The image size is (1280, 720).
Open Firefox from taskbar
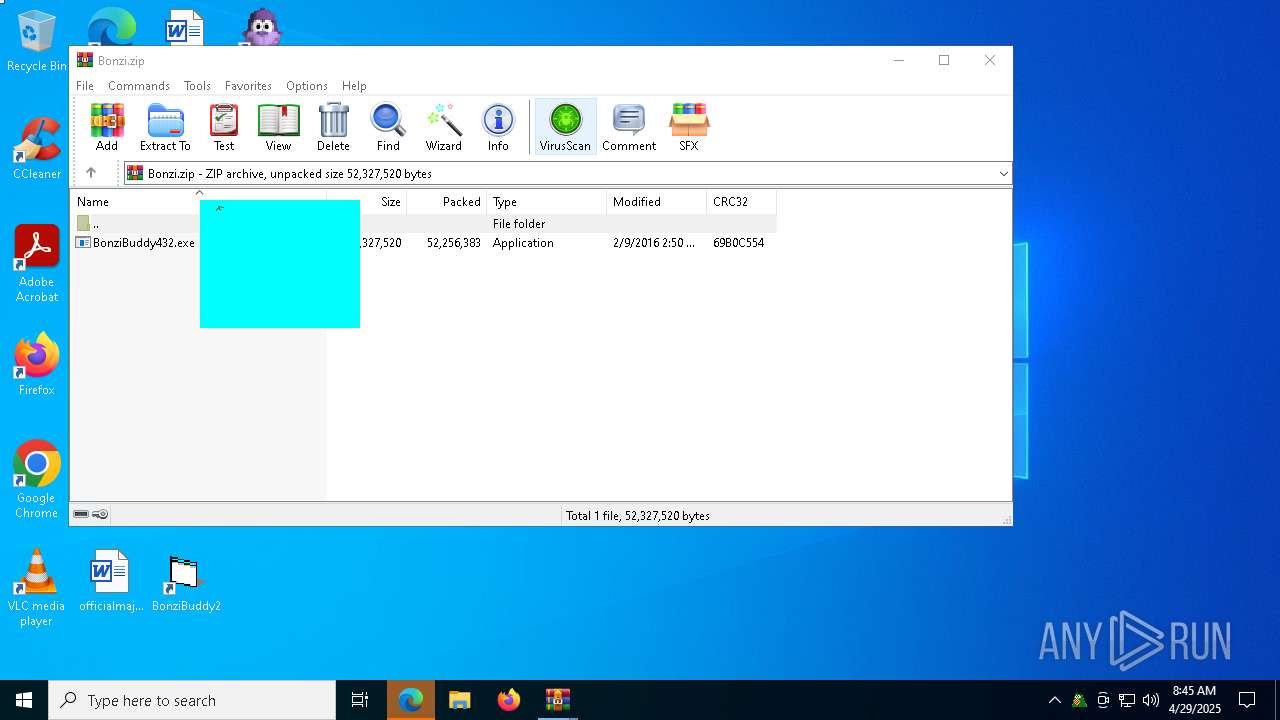(509, 700)
